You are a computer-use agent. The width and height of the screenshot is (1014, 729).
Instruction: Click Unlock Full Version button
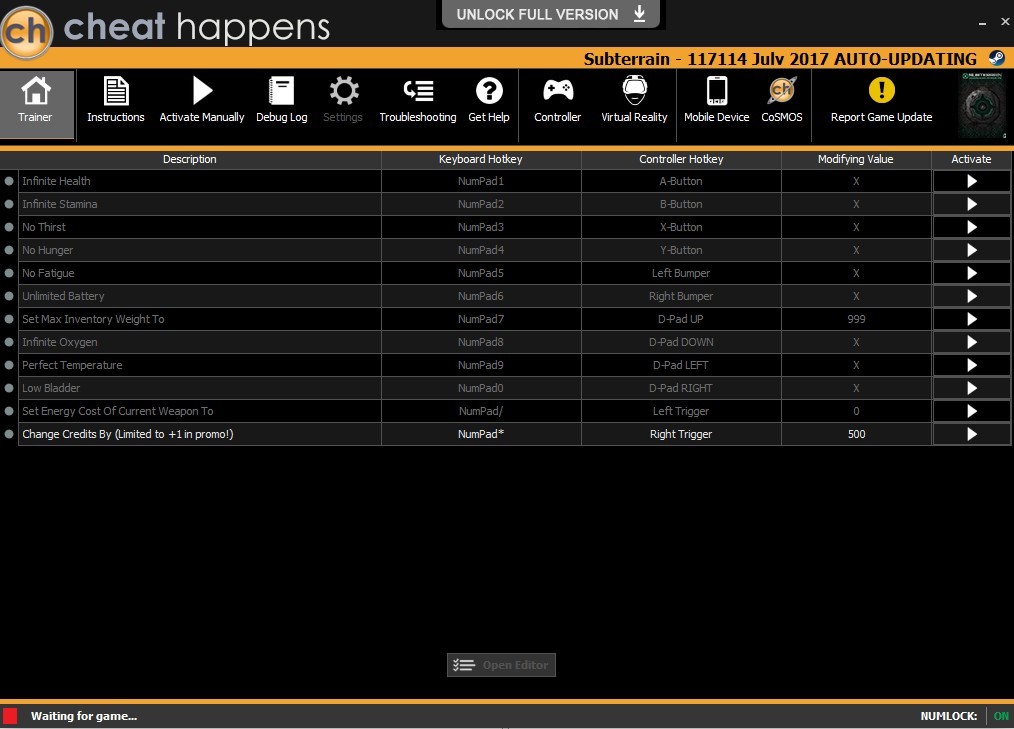551,14
